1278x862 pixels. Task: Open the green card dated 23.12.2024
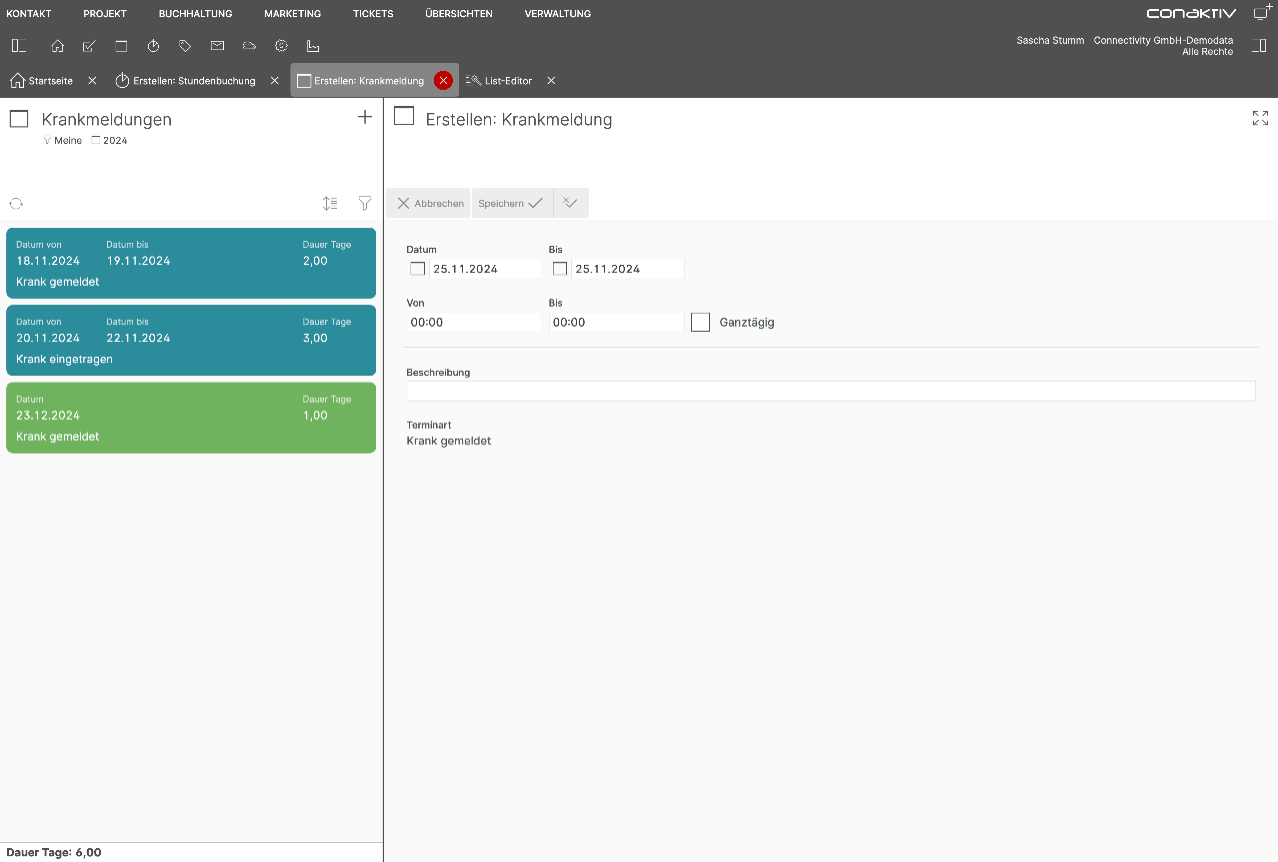click(x=191, y=417)
